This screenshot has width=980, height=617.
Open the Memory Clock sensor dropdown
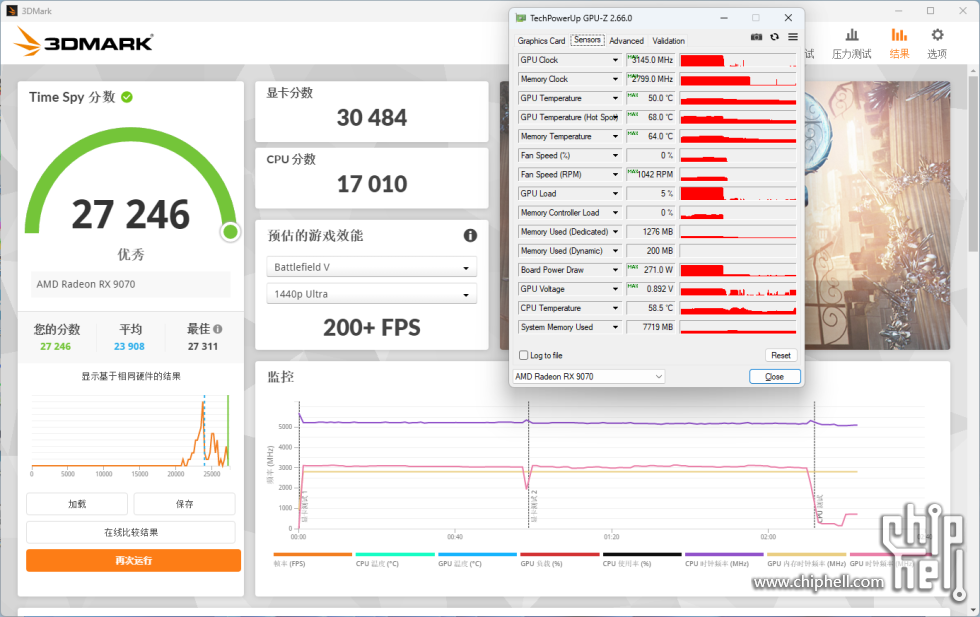[x=615, y=79]
